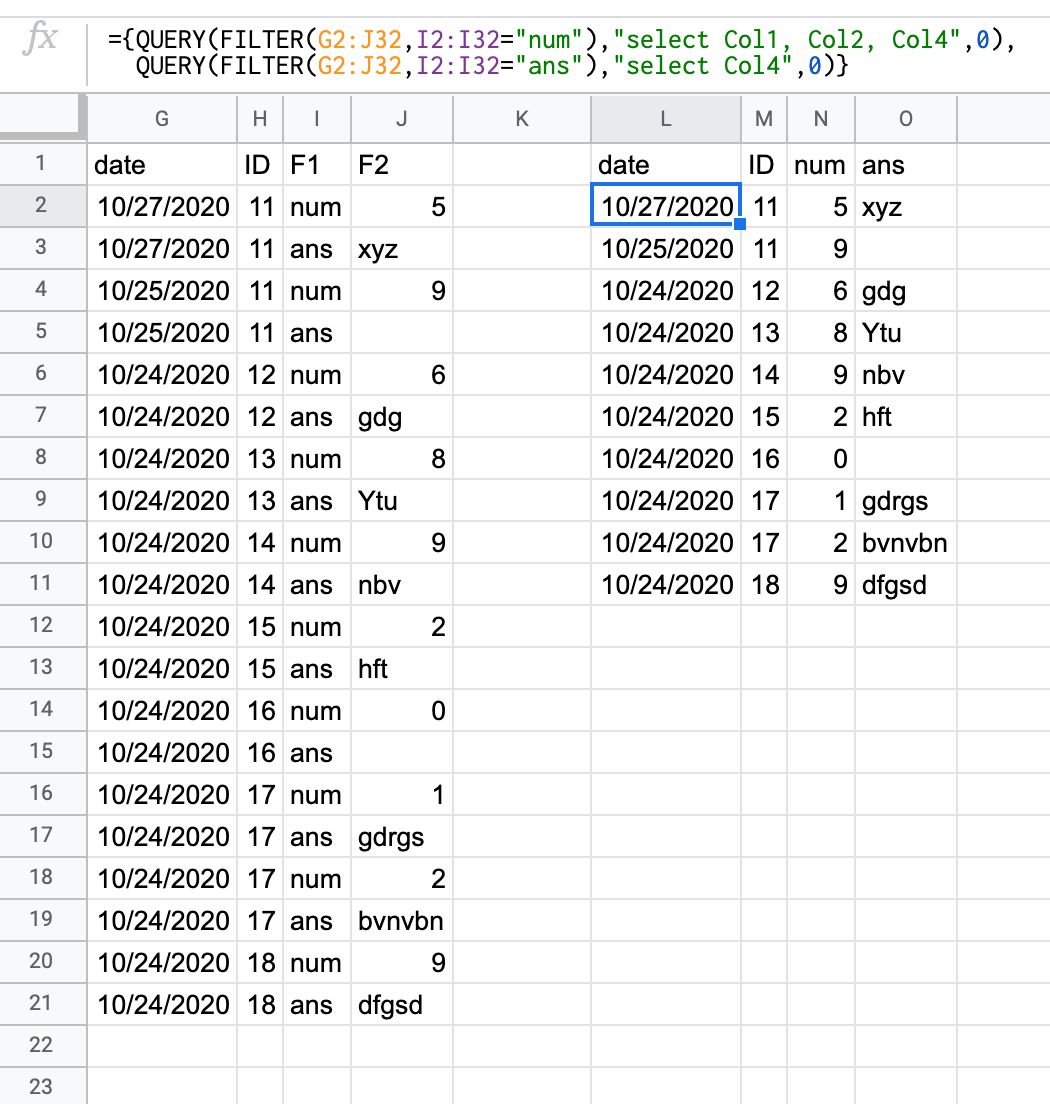Select column H header
The height and width of the screenshot is (1104, 1050).
pos(260,119)
